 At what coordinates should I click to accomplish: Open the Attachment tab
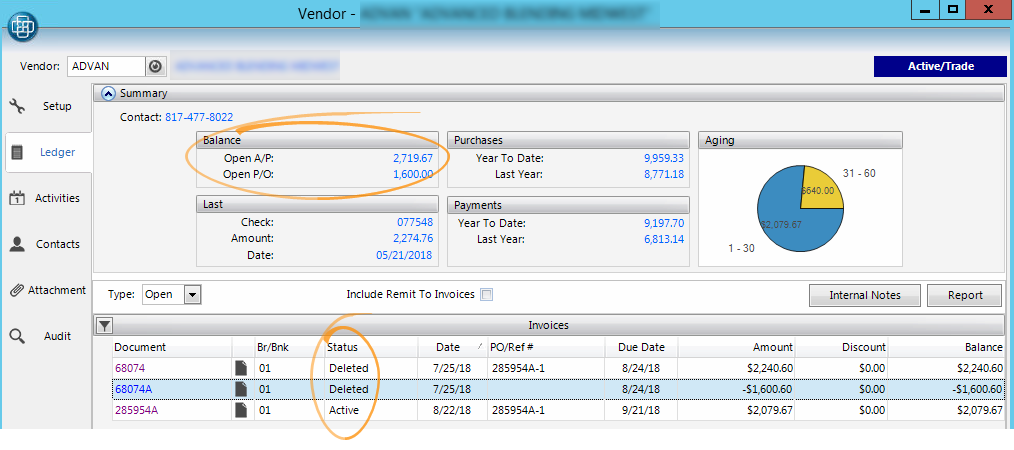point(46,290)
